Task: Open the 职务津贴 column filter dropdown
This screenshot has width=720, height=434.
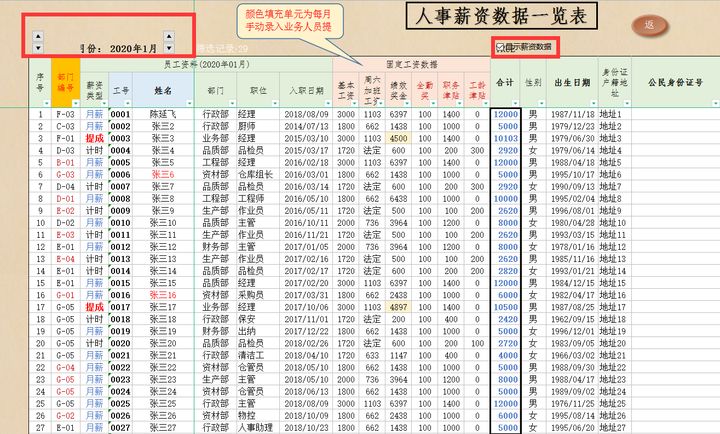Action: (x=460, y=103)
